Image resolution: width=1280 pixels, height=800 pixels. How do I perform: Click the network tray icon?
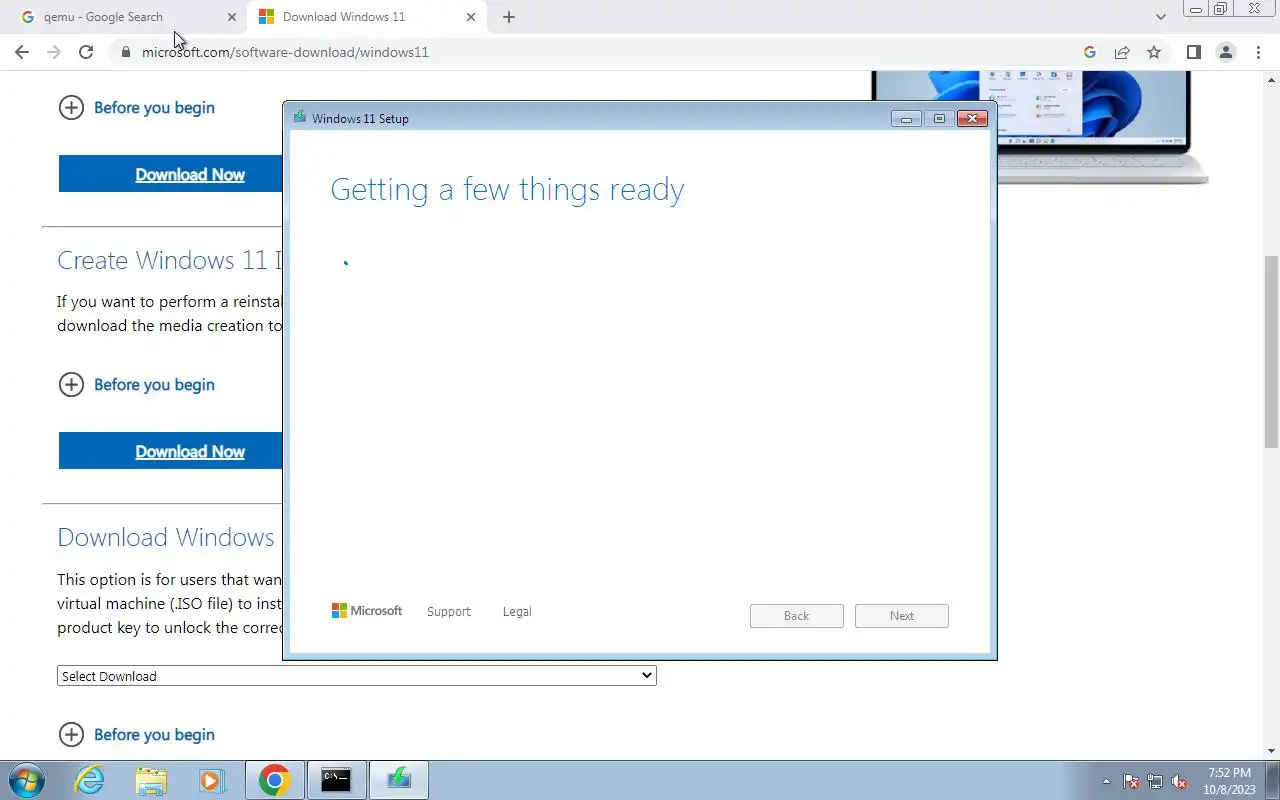click(x=1155, y=782)
